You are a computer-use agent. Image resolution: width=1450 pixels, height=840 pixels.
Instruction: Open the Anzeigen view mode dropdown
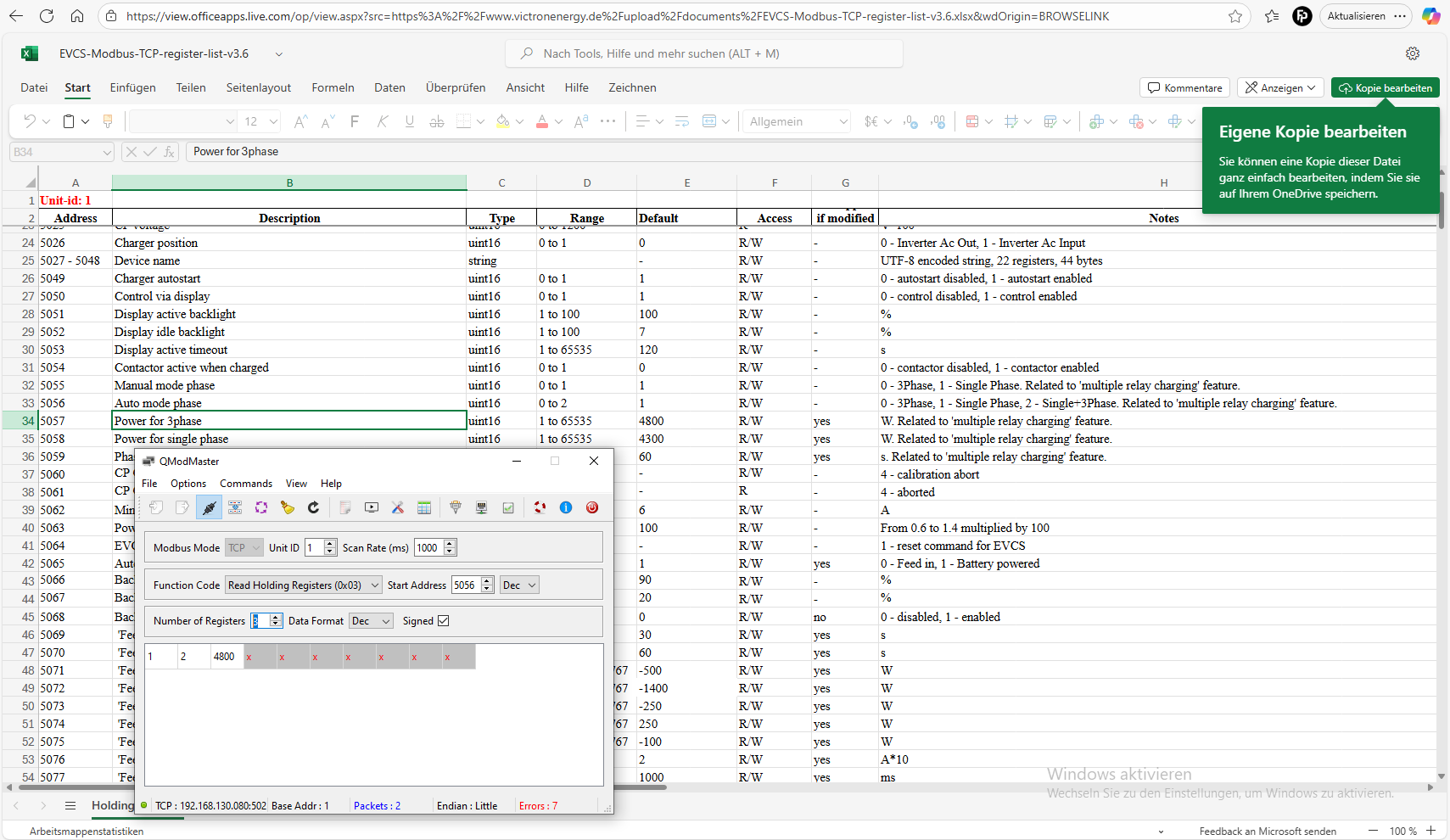point(1280,87)
